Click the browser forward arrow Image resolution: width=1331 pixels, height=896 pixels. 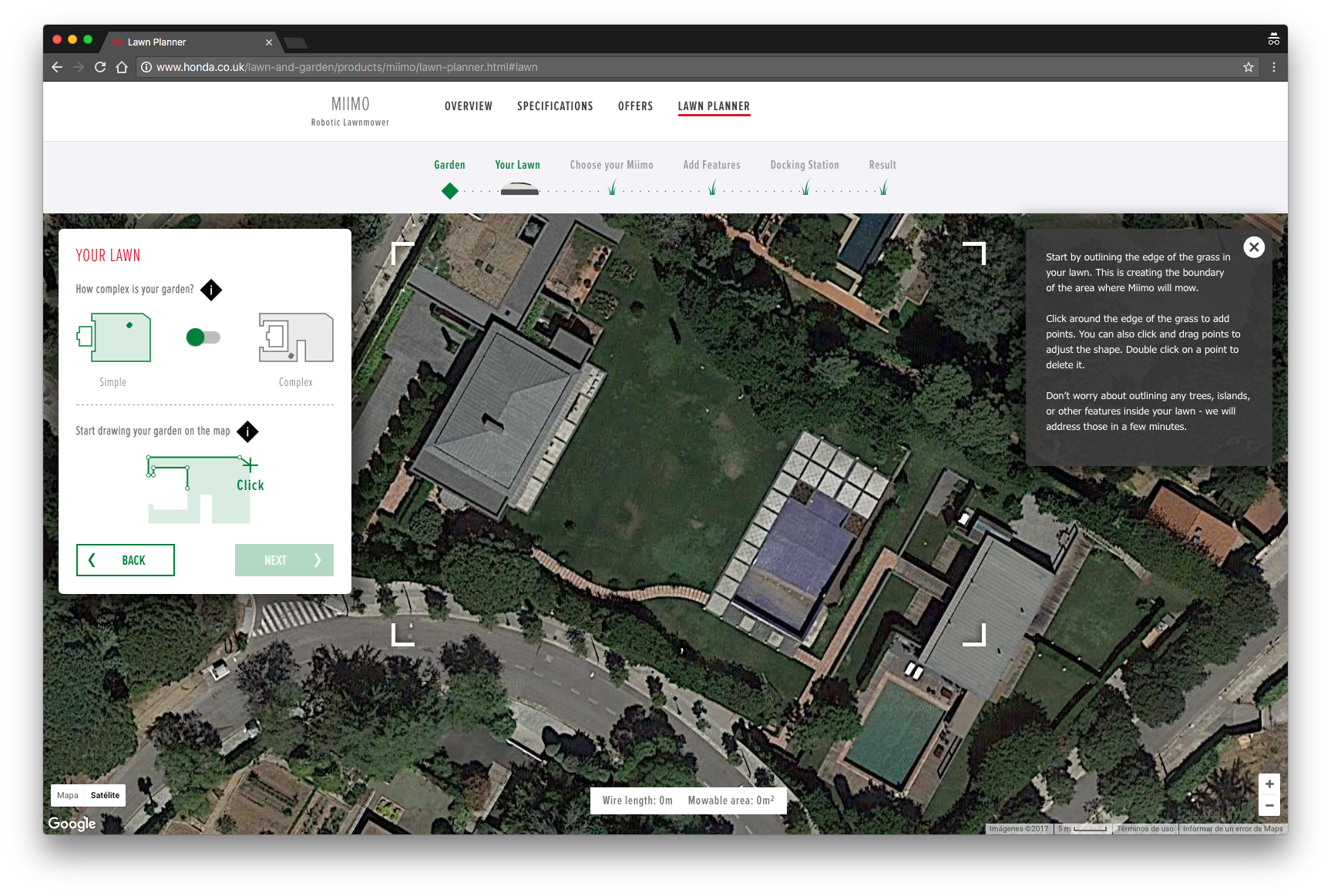(79, 67)
